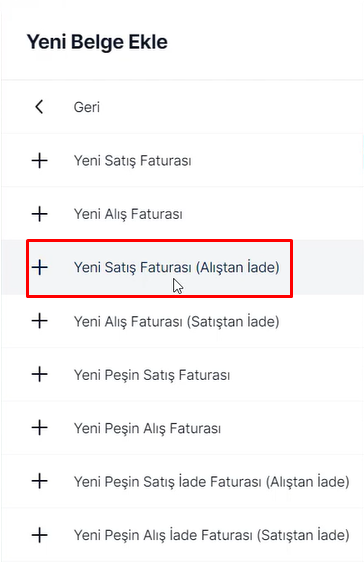The image size is (364, 562).
Task: Click plus icon for Alış Faturası (Satıştan İade)
Action: click(39, 321)
